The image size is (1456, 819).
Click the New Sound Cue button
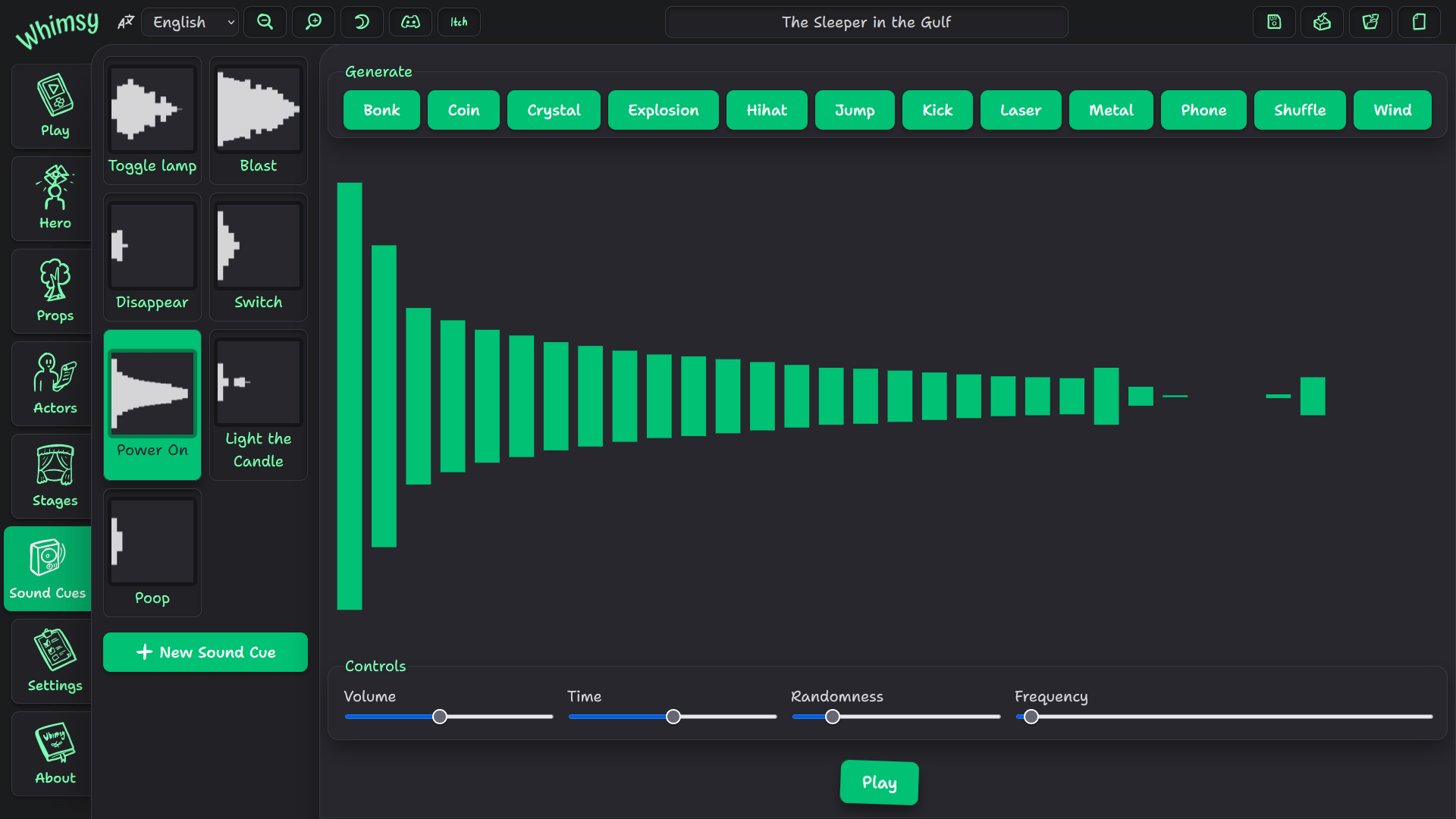pos(206,652)
